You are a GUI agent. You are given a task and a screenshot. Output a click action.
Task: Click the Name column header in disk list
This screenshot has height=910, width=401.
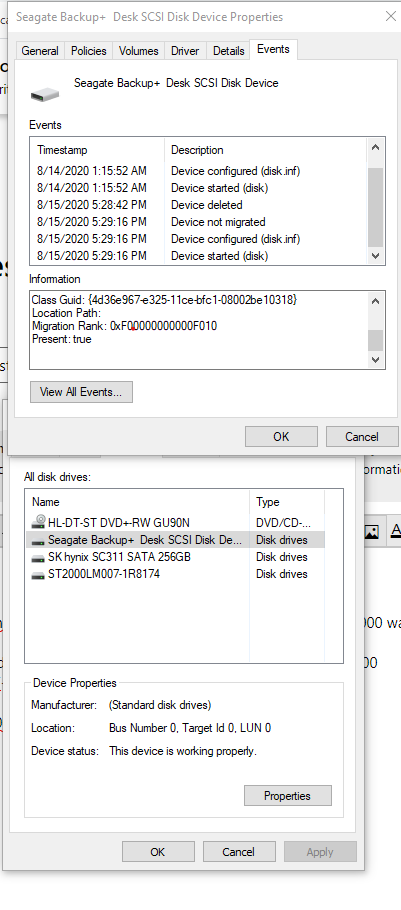tap(138, 502)
